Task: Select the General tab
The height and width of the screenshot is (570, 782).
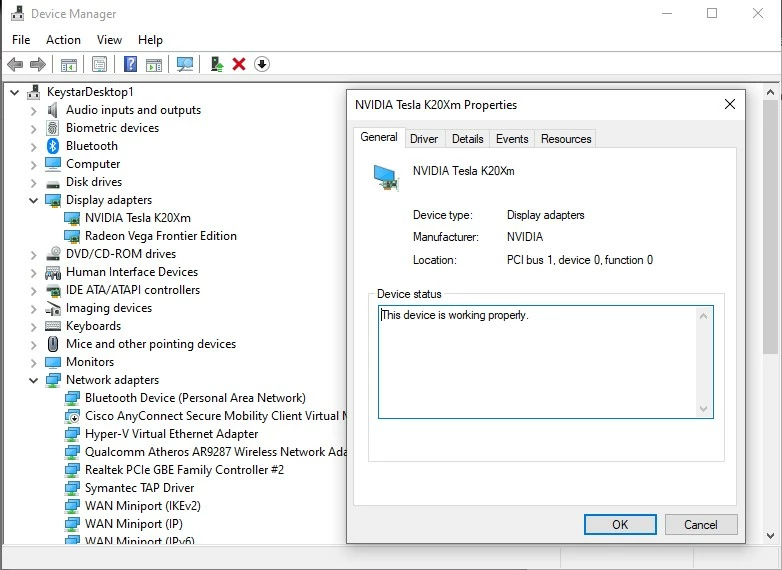Action: (379, 137)
